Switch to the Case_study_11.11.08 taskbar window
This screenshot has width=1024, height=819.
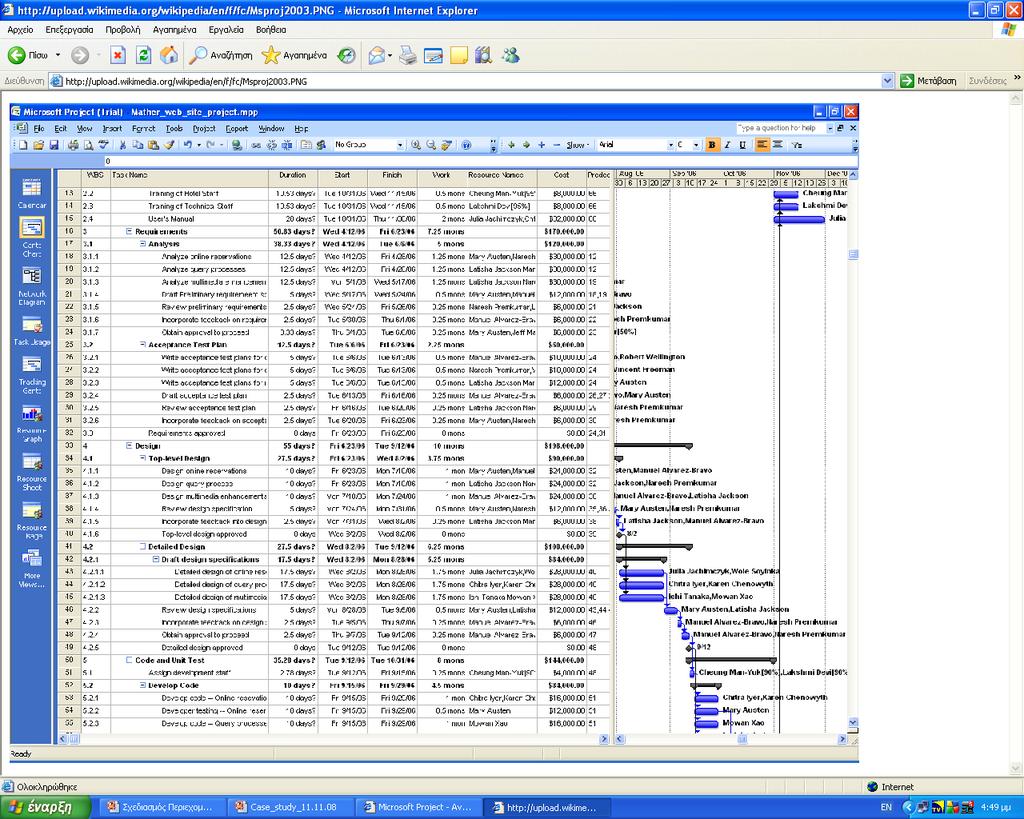[x=291, y=807]
